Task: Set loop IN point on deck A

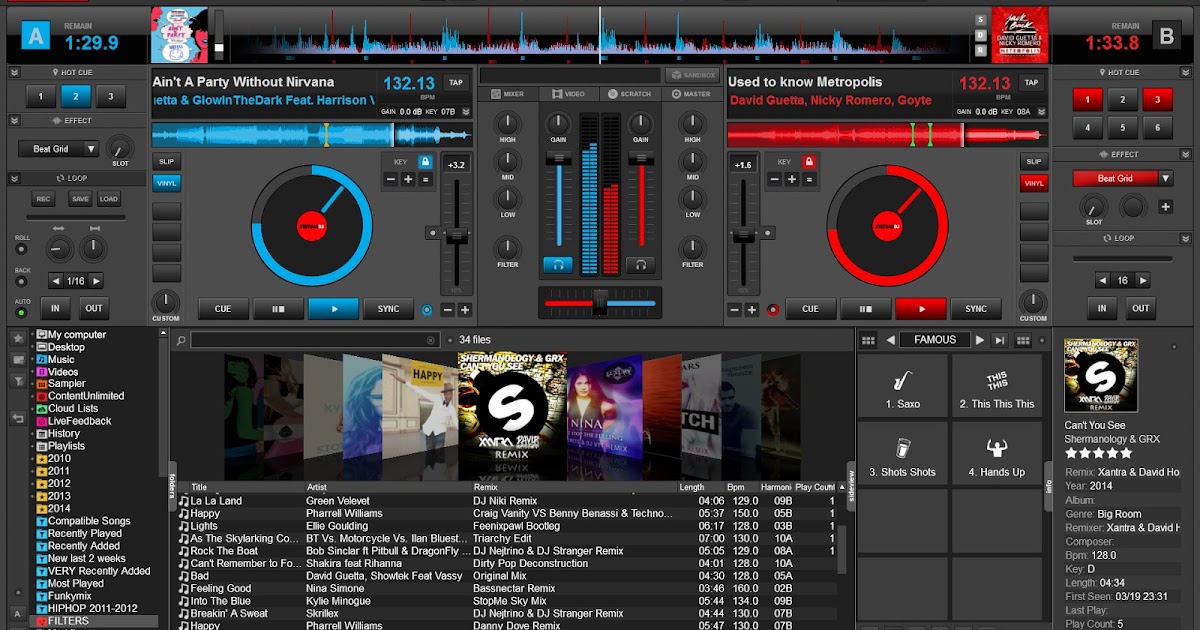Action: pos(56,309)
